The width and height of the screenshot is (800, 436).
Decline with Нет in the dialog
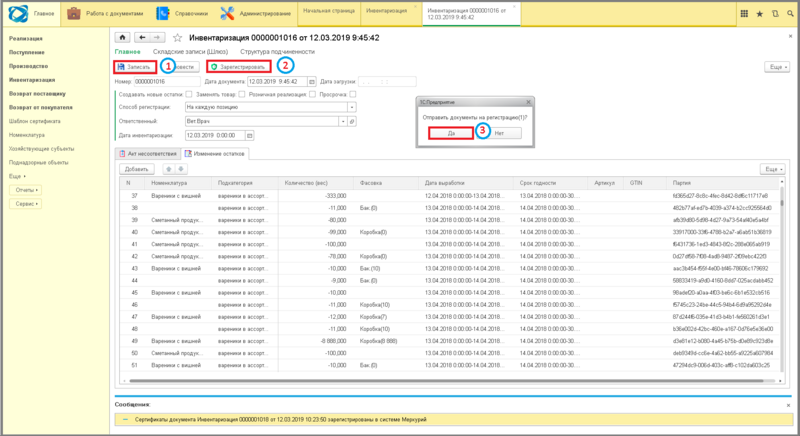click(x=499, y=133)
